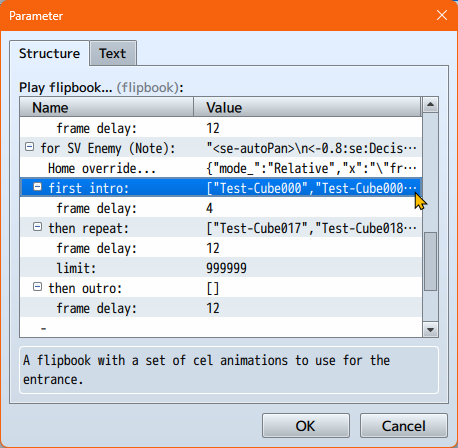Select frame delay value 4
The height and width of the screenshot is (448, 458).
coord(209,208)
